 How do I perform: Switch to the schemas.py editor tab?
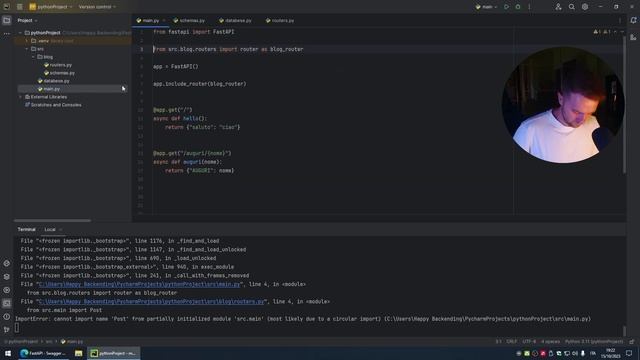coord(189,20)
